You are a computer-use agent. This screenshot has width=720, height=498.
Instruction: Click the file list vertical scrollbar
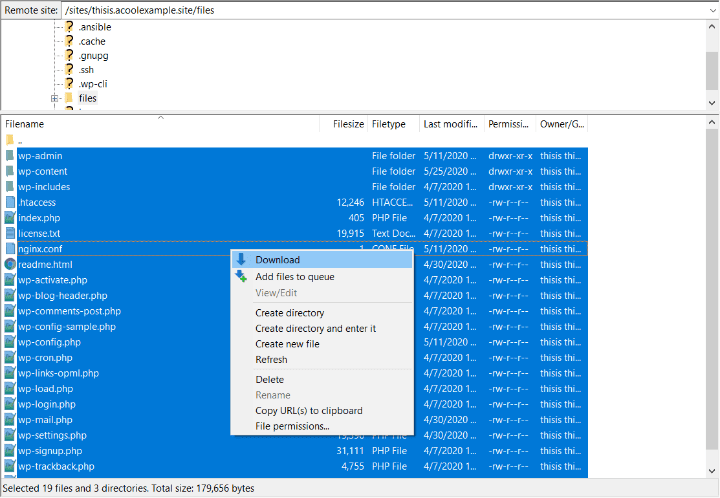point(711,300)
